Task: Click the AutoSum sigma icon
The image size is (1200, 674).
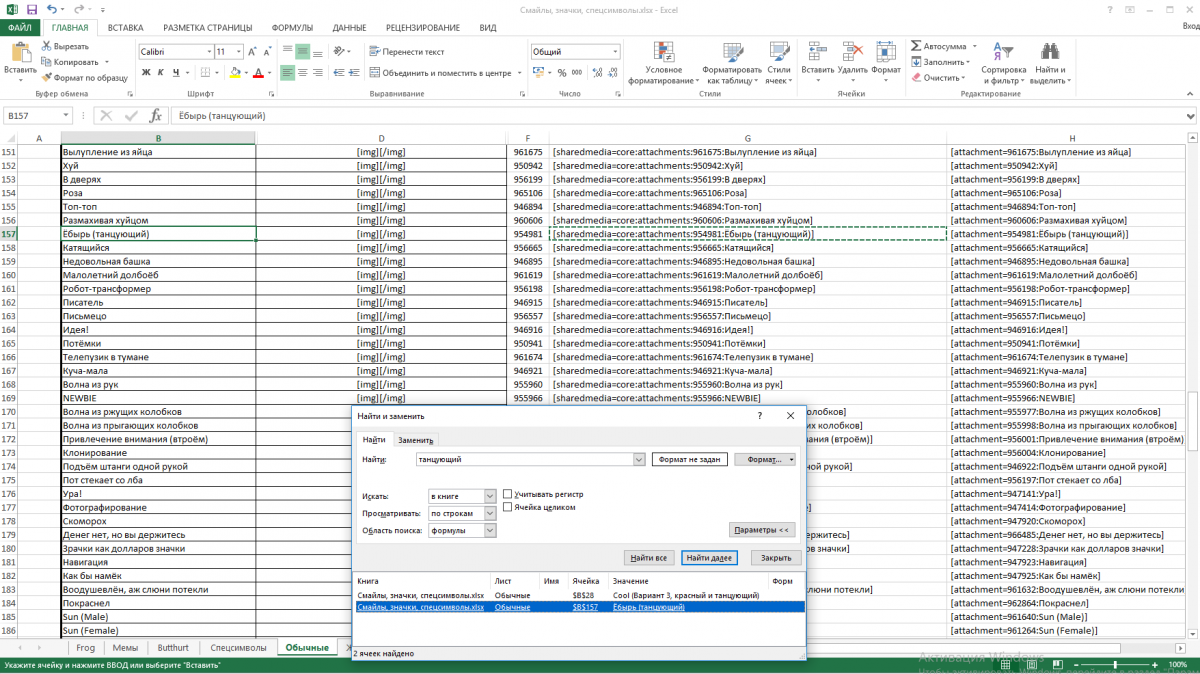Action: [916, 46]
